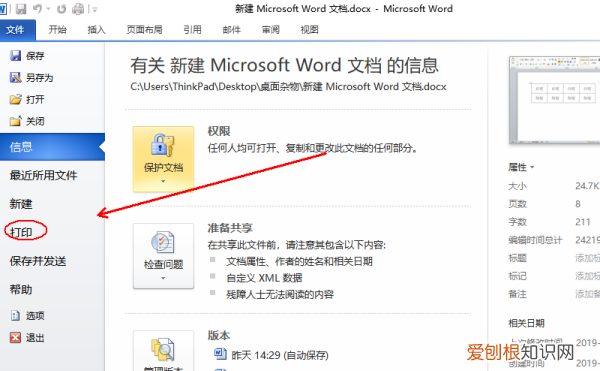
Task: Open 保存并发送 options
Action: point(38,261)
